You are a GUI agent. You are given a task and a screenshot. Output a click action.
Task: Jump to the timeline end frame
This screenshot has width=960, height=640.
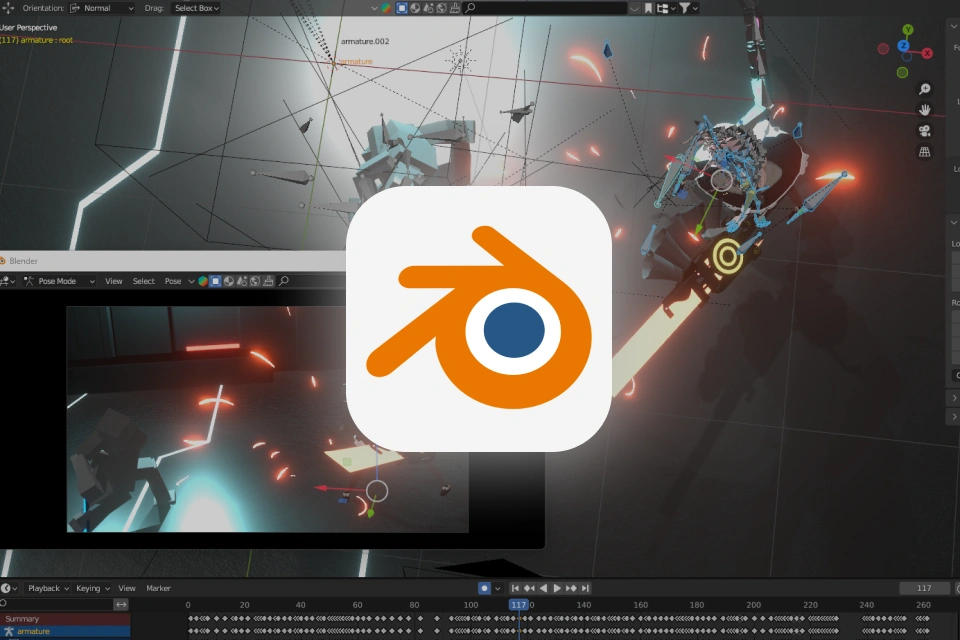pos(585,588)
